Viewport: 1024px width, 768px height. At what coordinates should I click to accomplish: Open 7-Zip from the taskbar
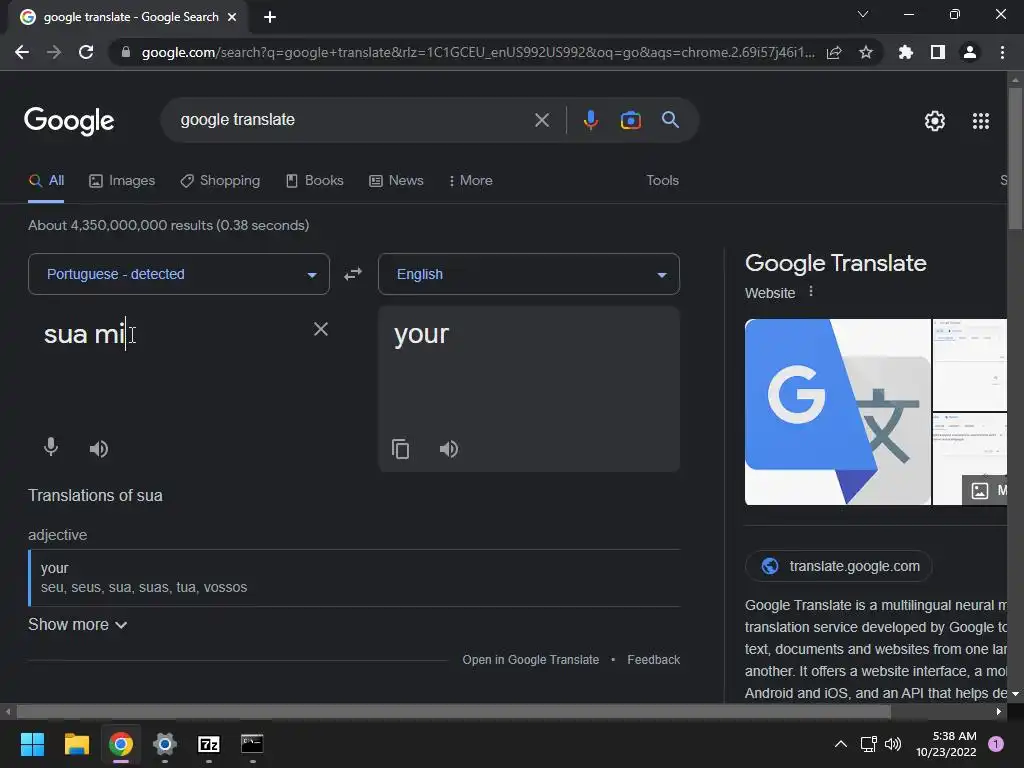(x=209, y=744)
